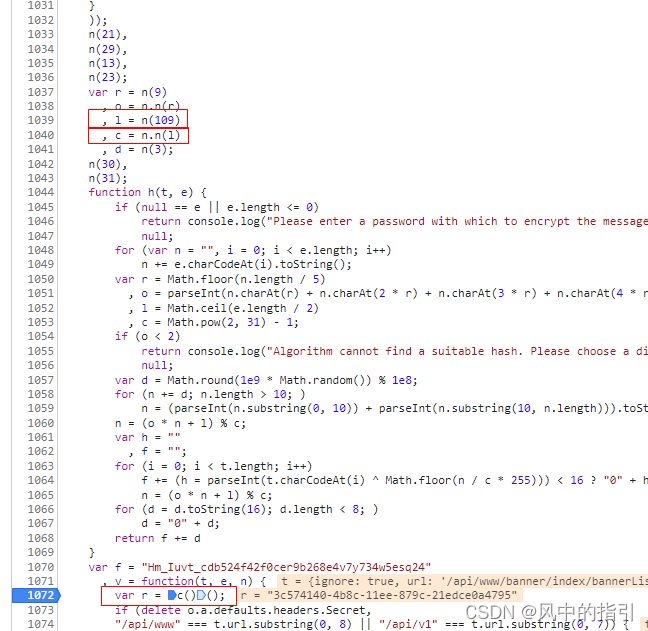Click 'return f += d' statement
Screen dimensions: 648x631
click(x=158, y=538)
